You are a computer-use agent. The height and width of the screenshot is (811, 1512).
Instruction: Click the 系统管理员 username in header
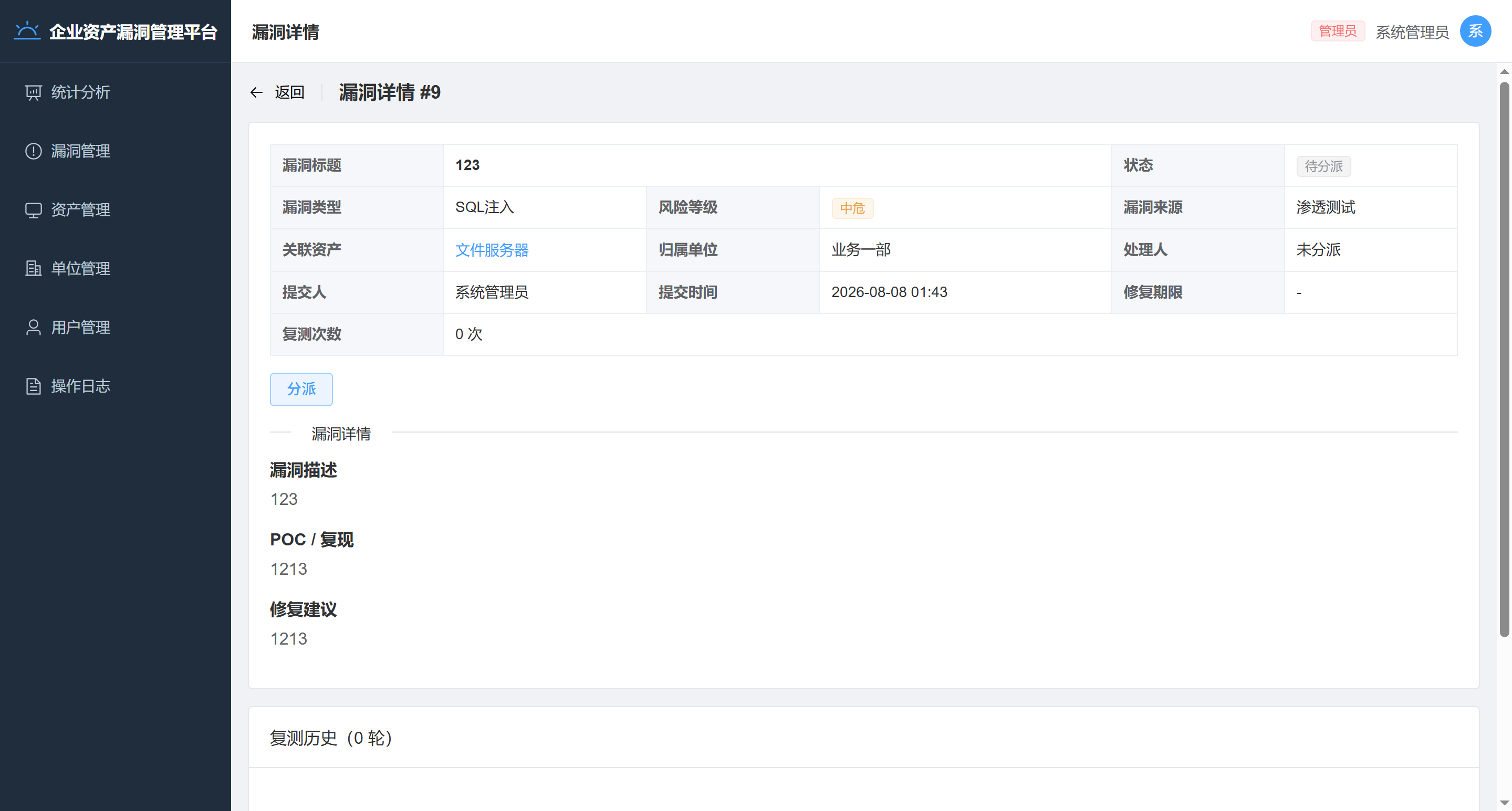[1412, 31]
